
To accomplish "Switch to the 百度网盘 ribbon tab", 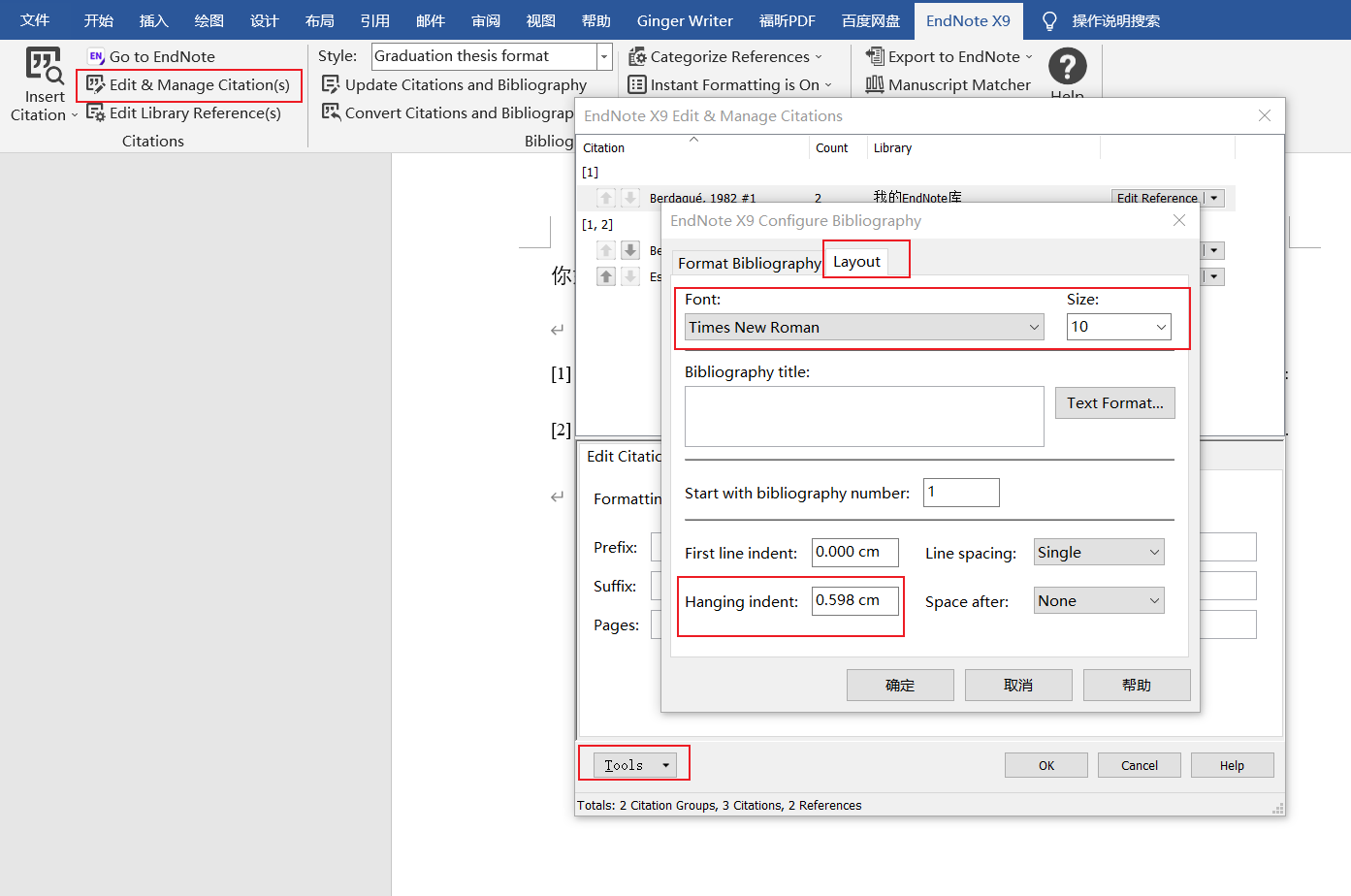I will [x=871, y=20].
